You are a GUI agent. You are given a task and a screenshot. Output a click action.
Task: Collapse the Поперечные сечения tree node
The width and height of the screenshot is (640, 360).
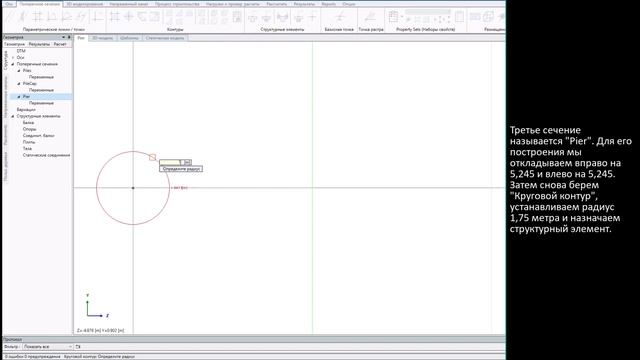[x=13, y=64]
